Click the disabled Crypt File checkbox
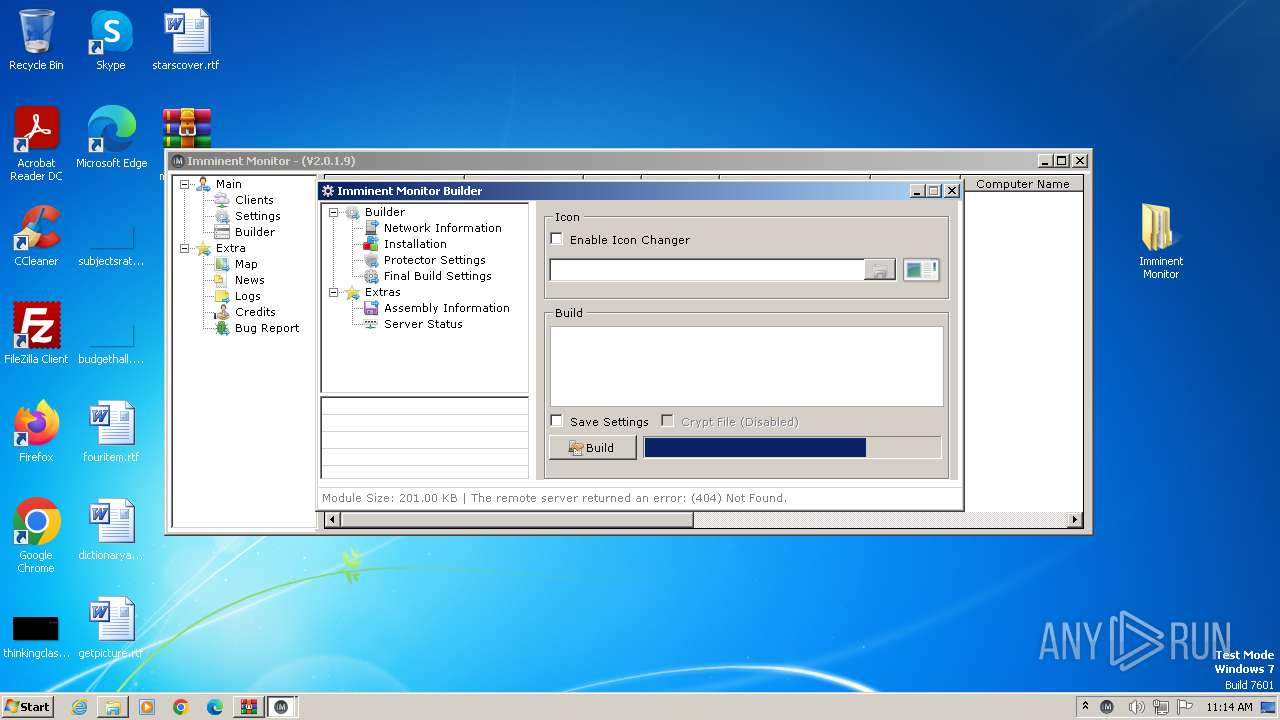The image size is (1280, 720). point(667,421)
